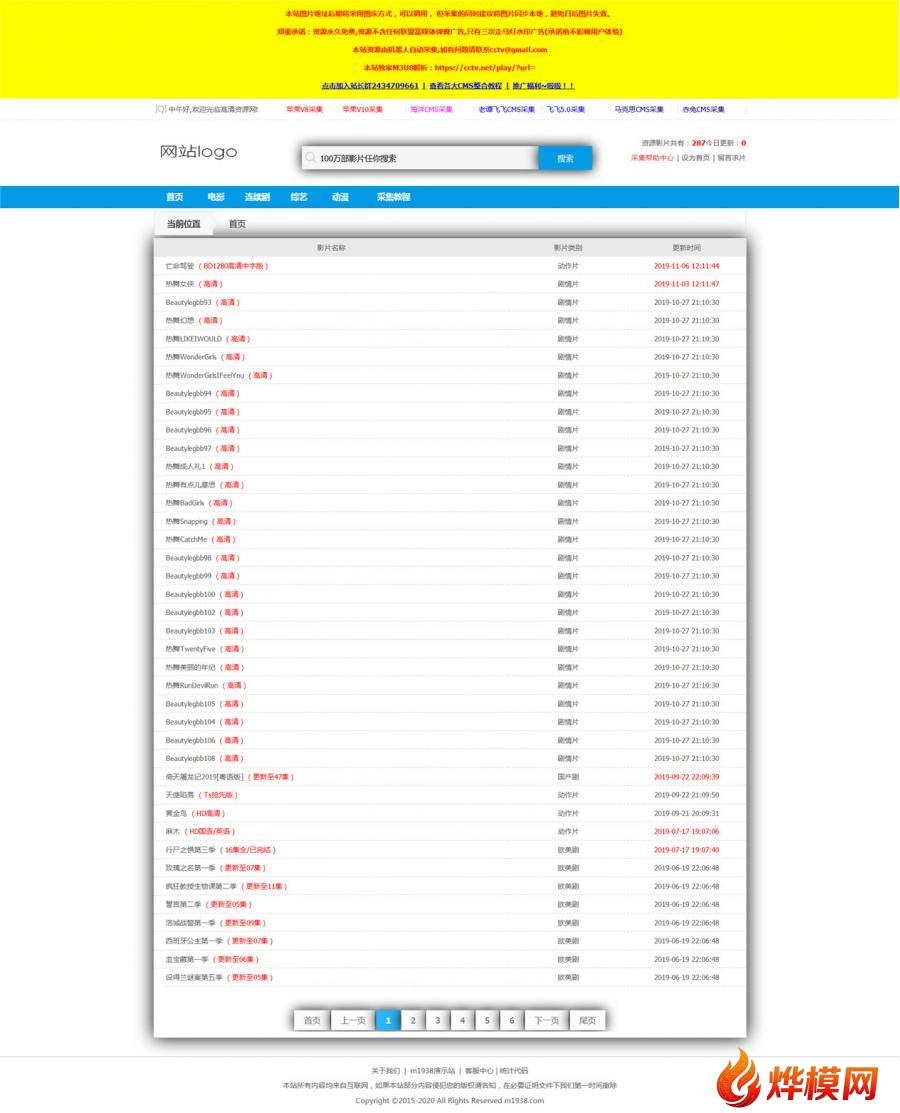Click the bookmark icon beside welcome greeting
The width and height of the screenshot is (900, 1113).
click(x=160, y=109)
